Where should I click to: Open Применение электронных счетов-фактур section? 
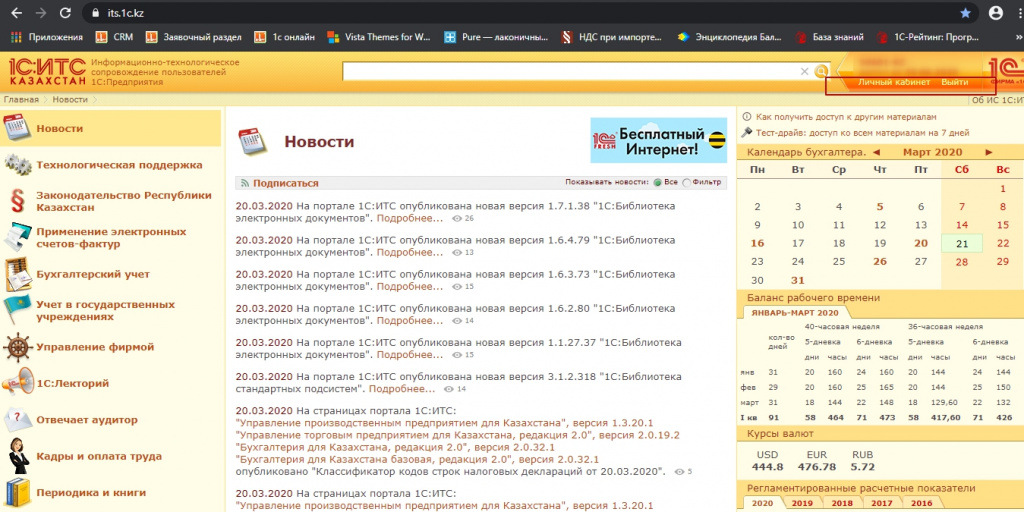coord(111,238)
